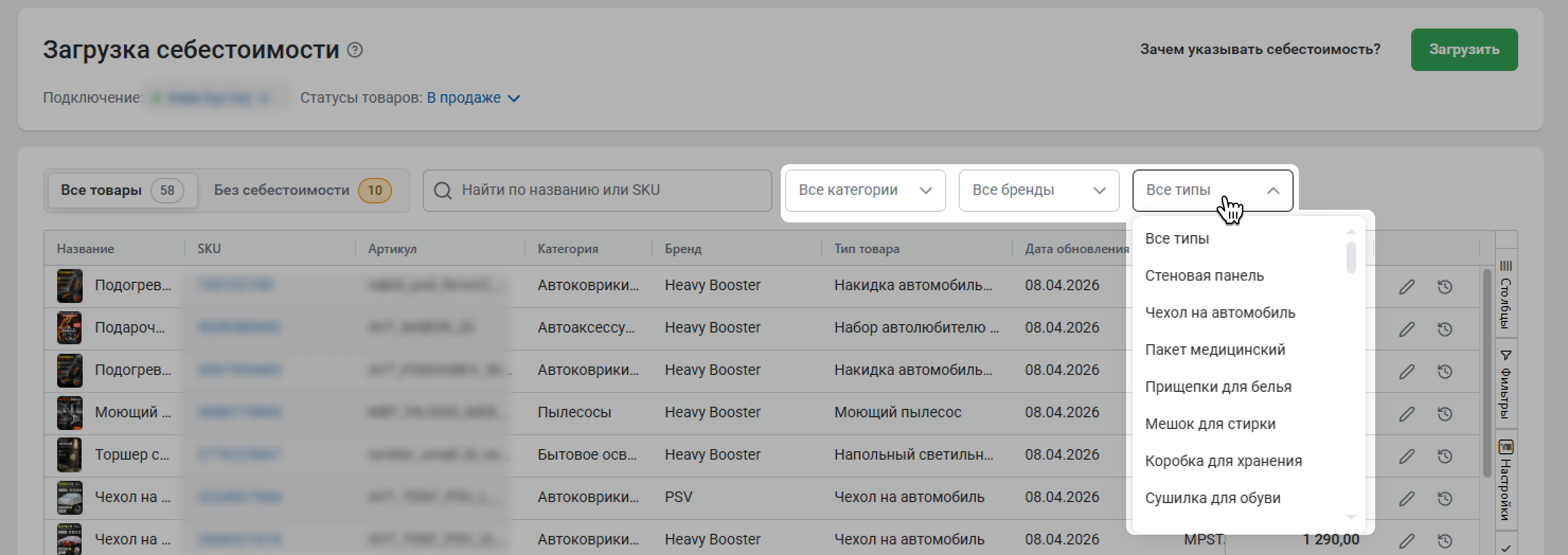Open the Фильтры side panel
1568x555 pixels.
(1505, 384)
